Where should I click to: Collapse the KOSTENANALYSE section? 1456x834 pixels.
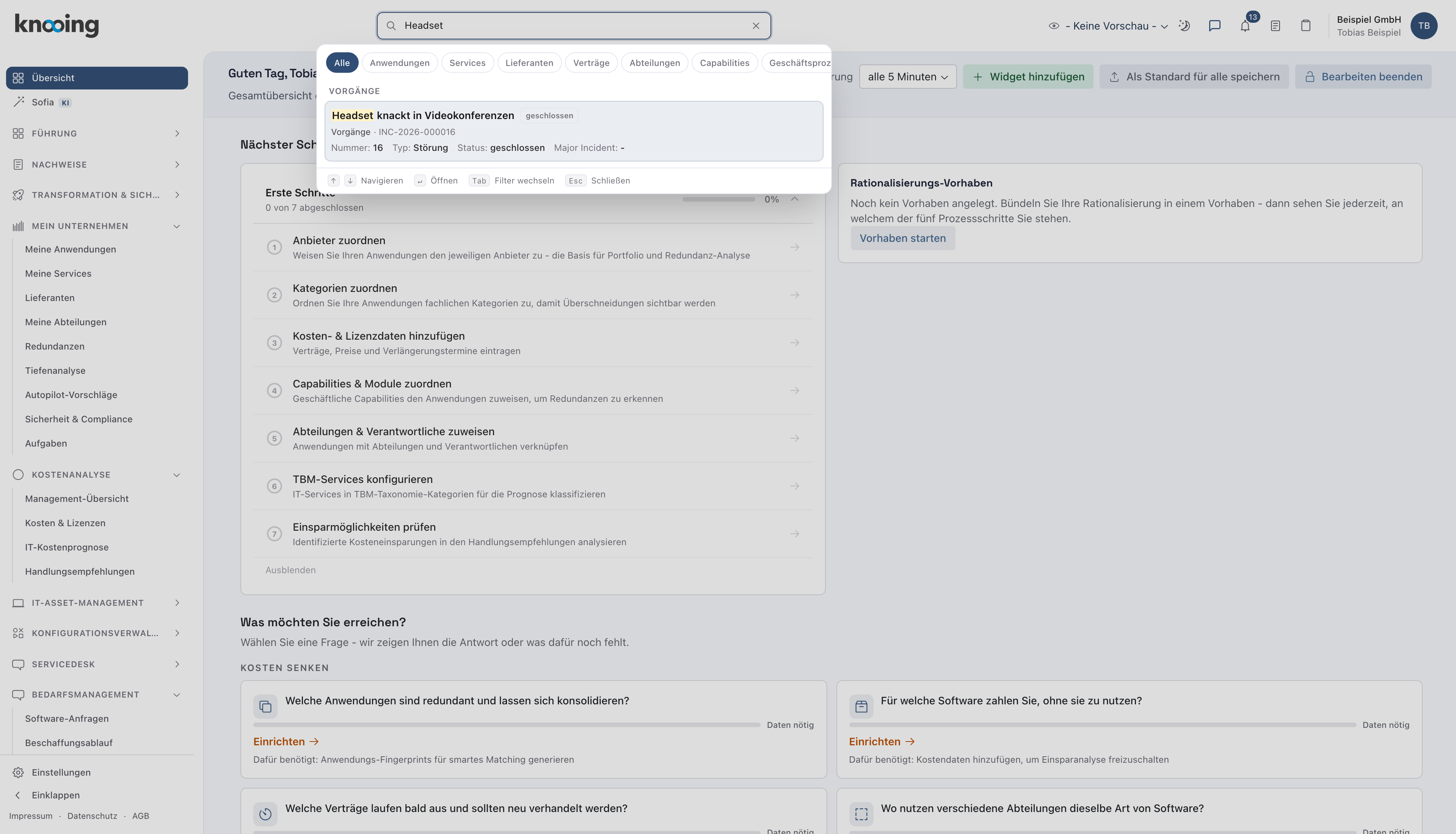pos(97,475)
